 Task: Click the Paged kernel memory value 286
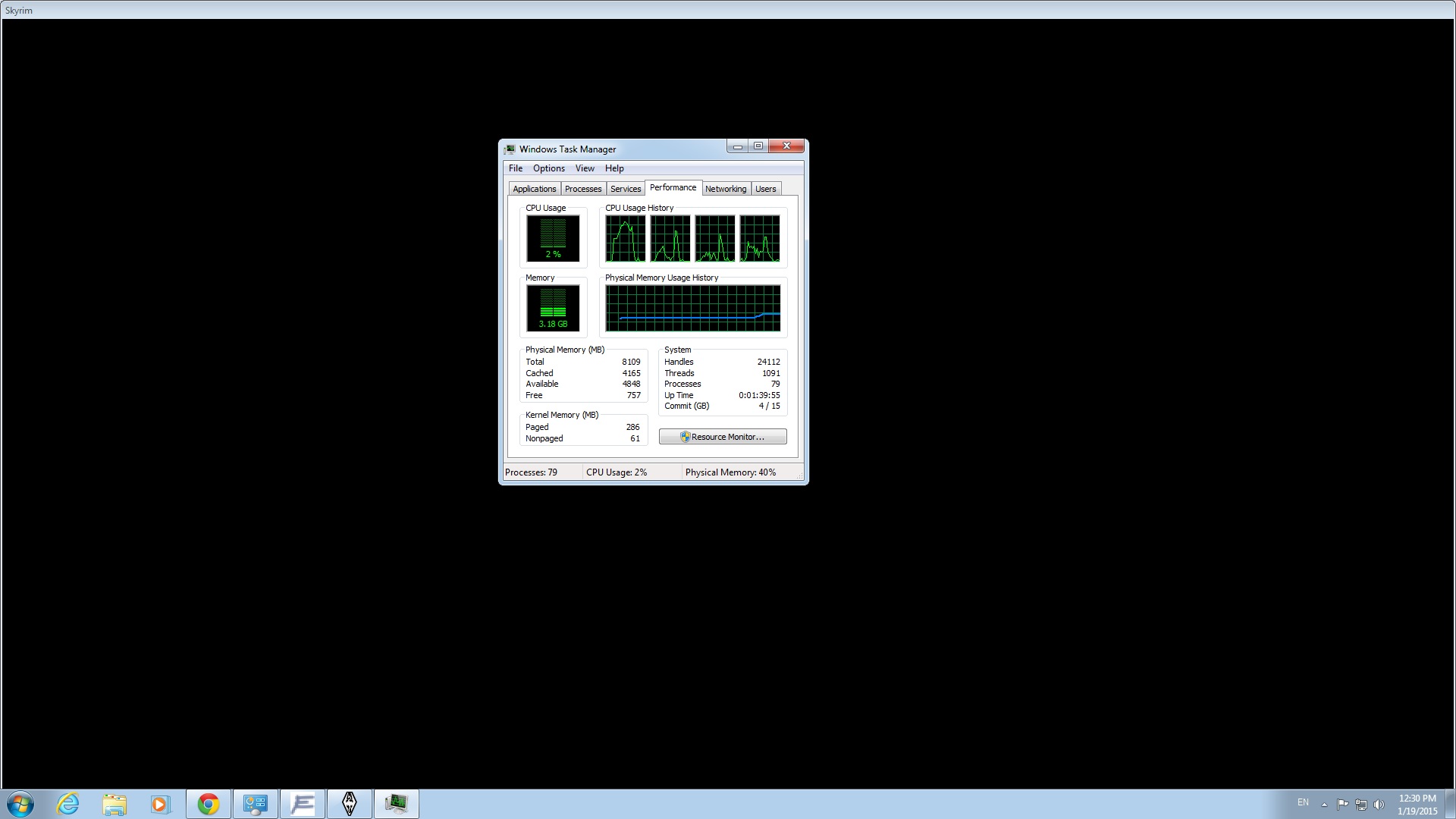(x=633, y=427)
